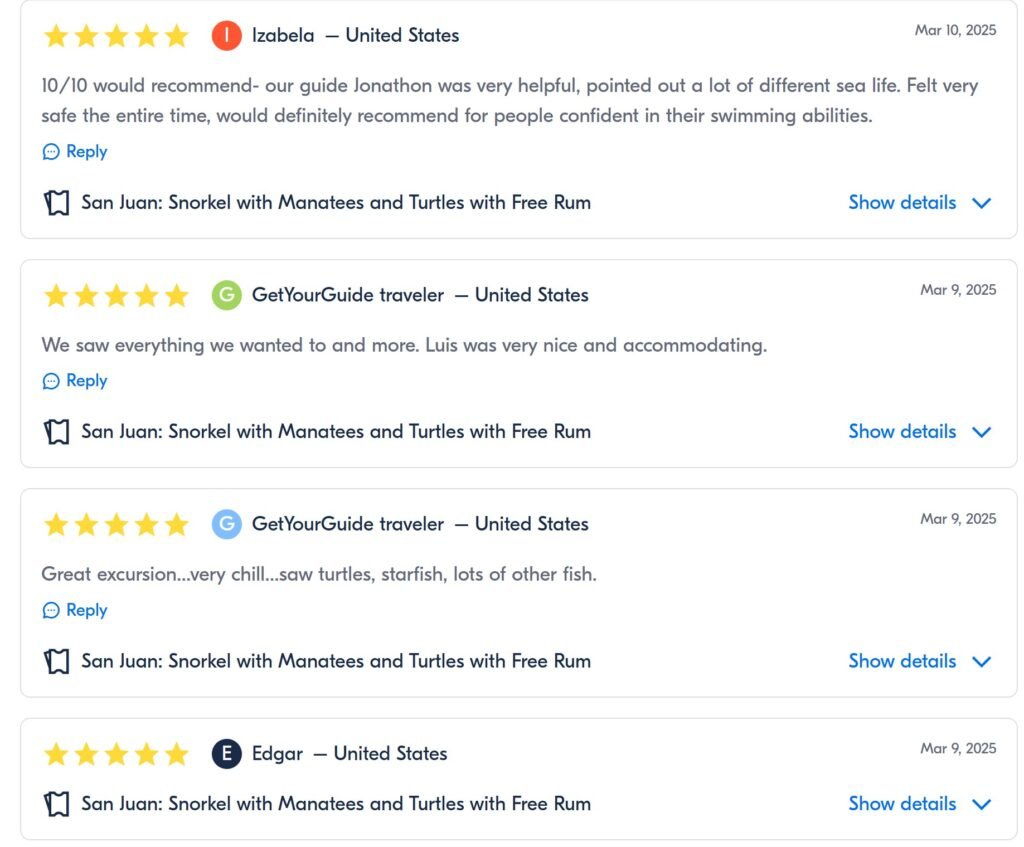Click map icon beside tour in Edgar's review
1024x847 pixels.
point(57,804)
